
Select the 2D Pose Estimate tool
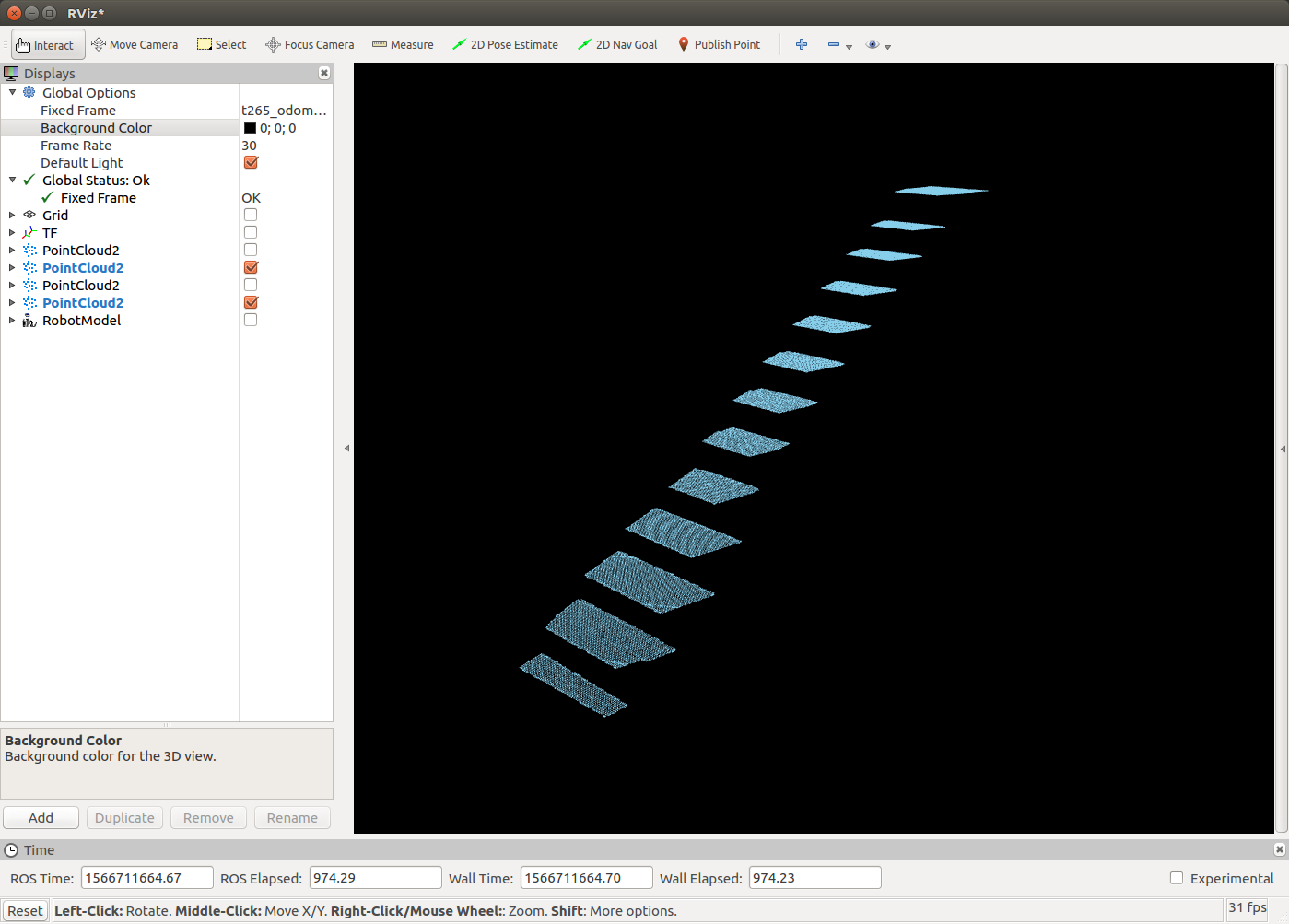coord(505,44)
